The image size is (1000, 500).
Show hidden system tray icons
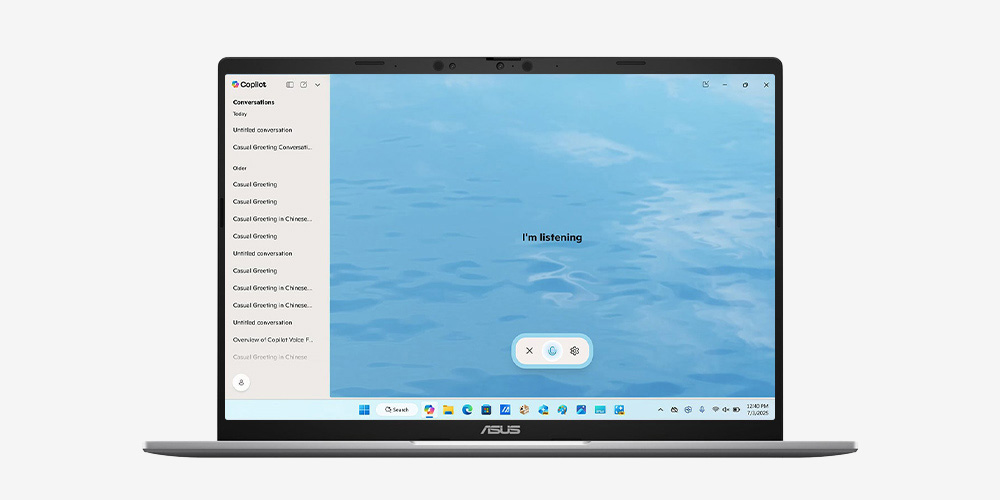click(660, 410)
